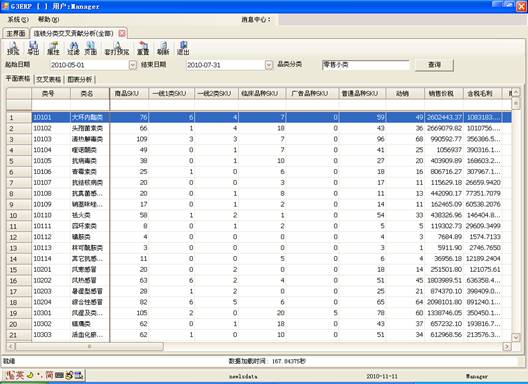This screenshot has height=384, width=528.
Task: Switch to the 平面表格 sub-tab
Action: pyautogui.click(x=18, y=79)
